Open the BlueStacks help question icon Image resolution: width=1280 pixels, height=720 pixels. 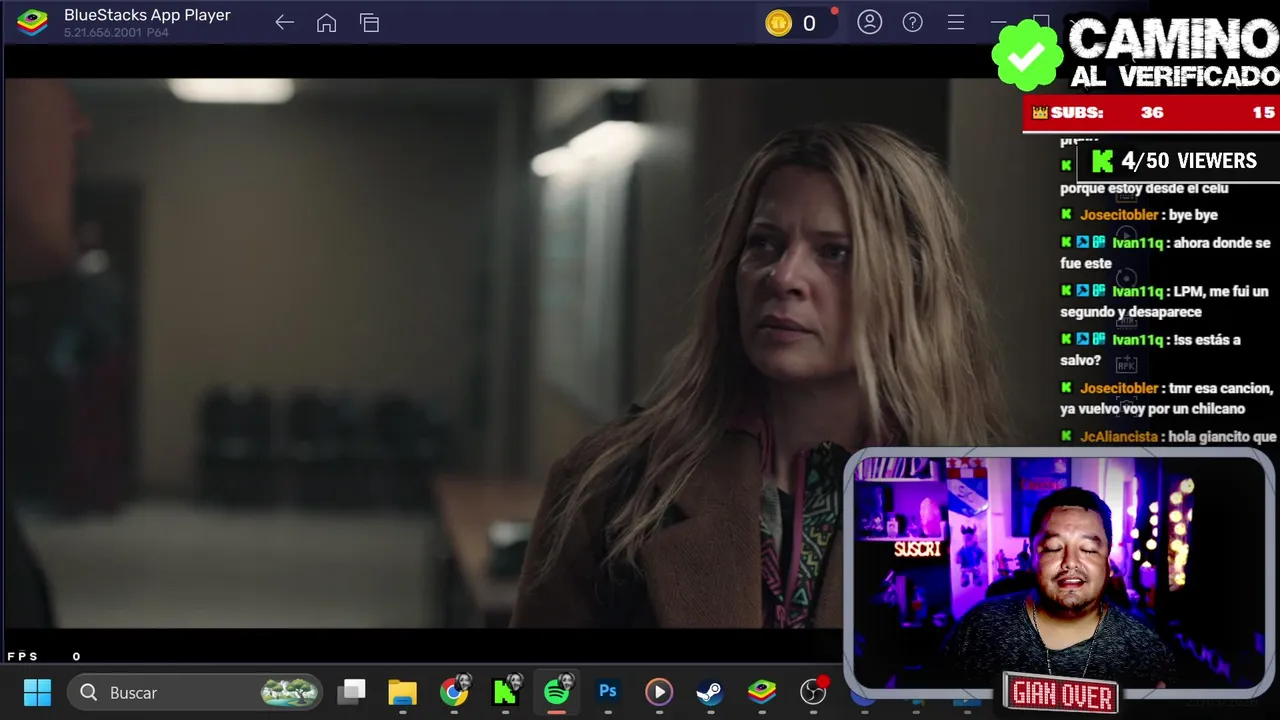click(x=912, y=22)
